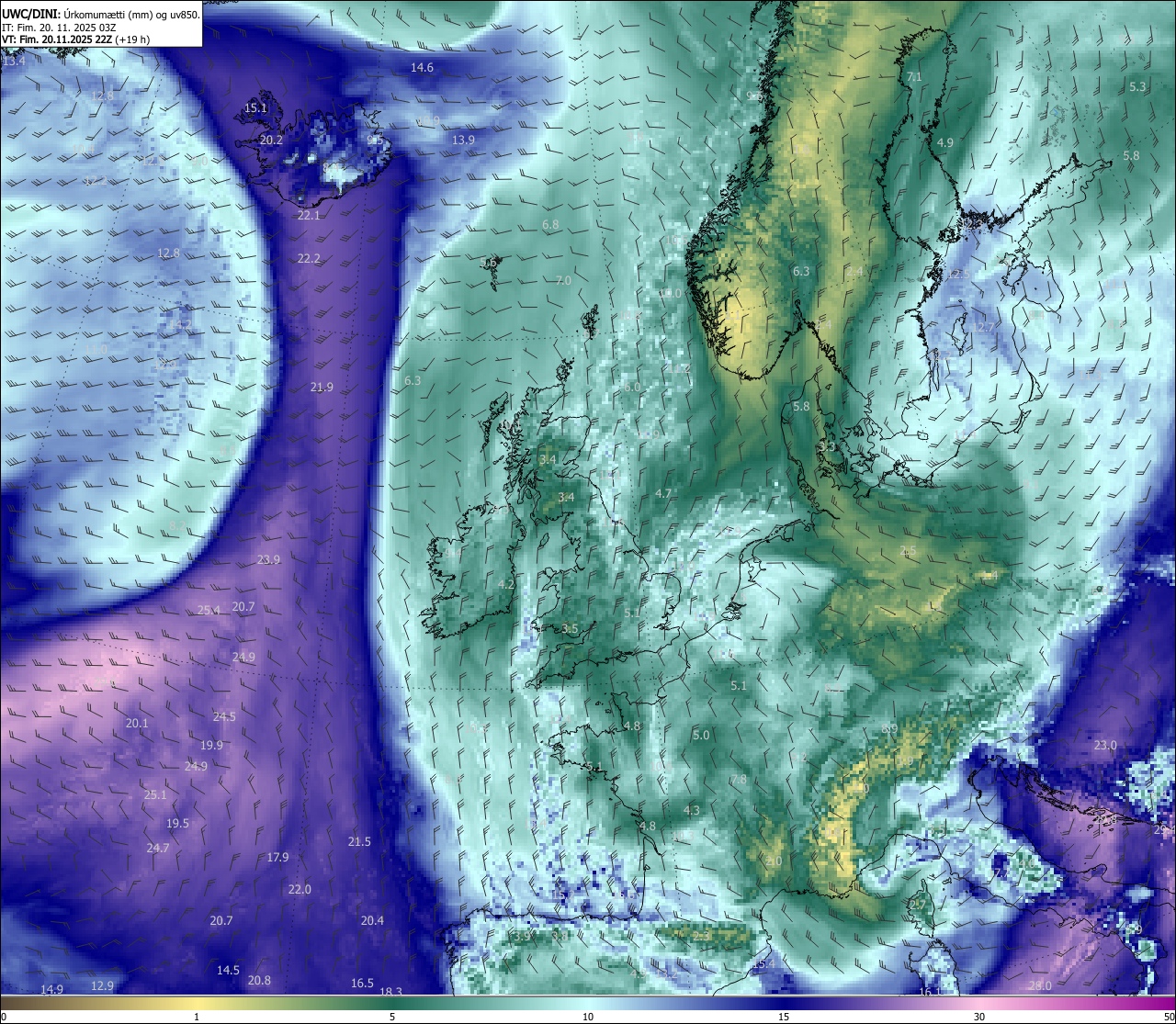Click the 20.2 value over Iceland
This screenshot has width=1176, height=1024.
coord(271,141)
